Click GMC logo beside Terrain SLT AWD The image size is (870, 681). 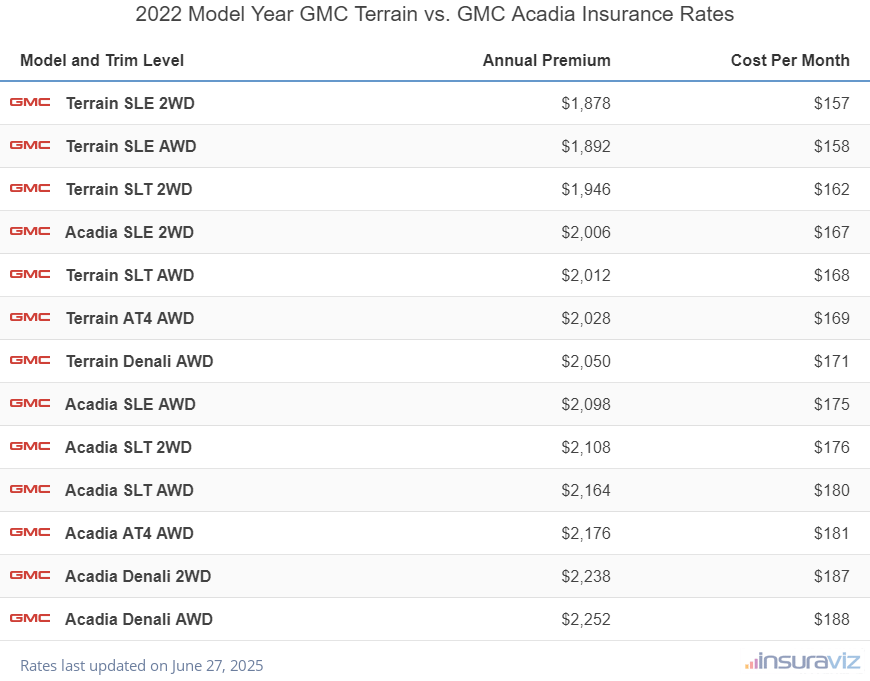[x=30, y=274]
